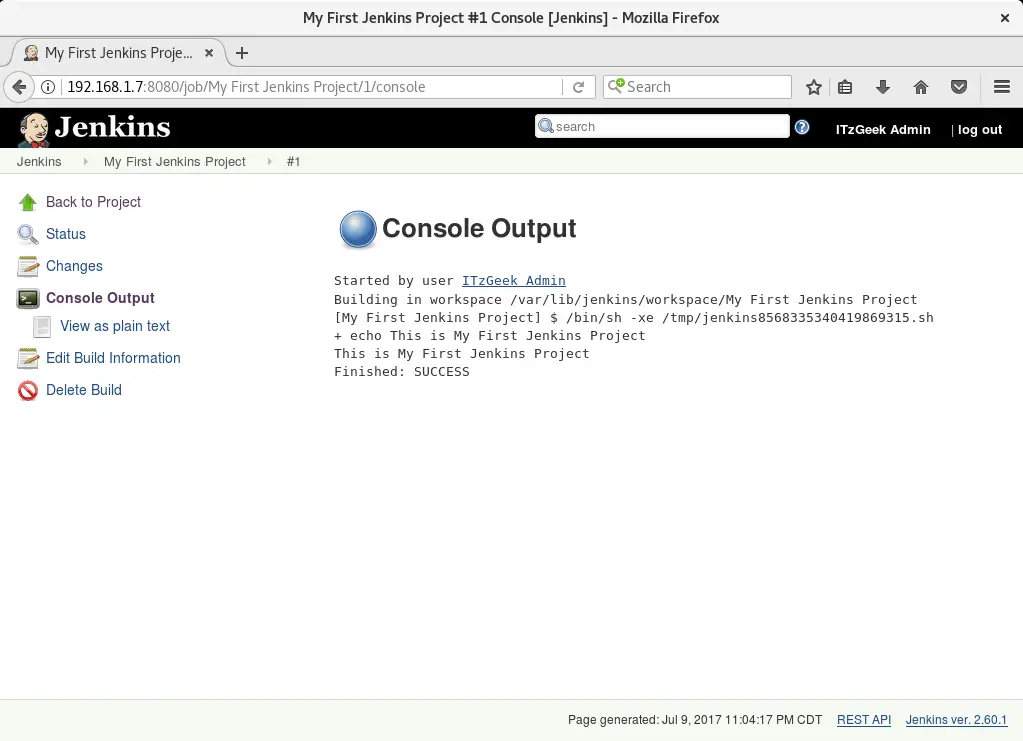The width and height of the screenshot is (1023, 741).
Task: Click the Page generated timestamp text
Action: [695, 719]
